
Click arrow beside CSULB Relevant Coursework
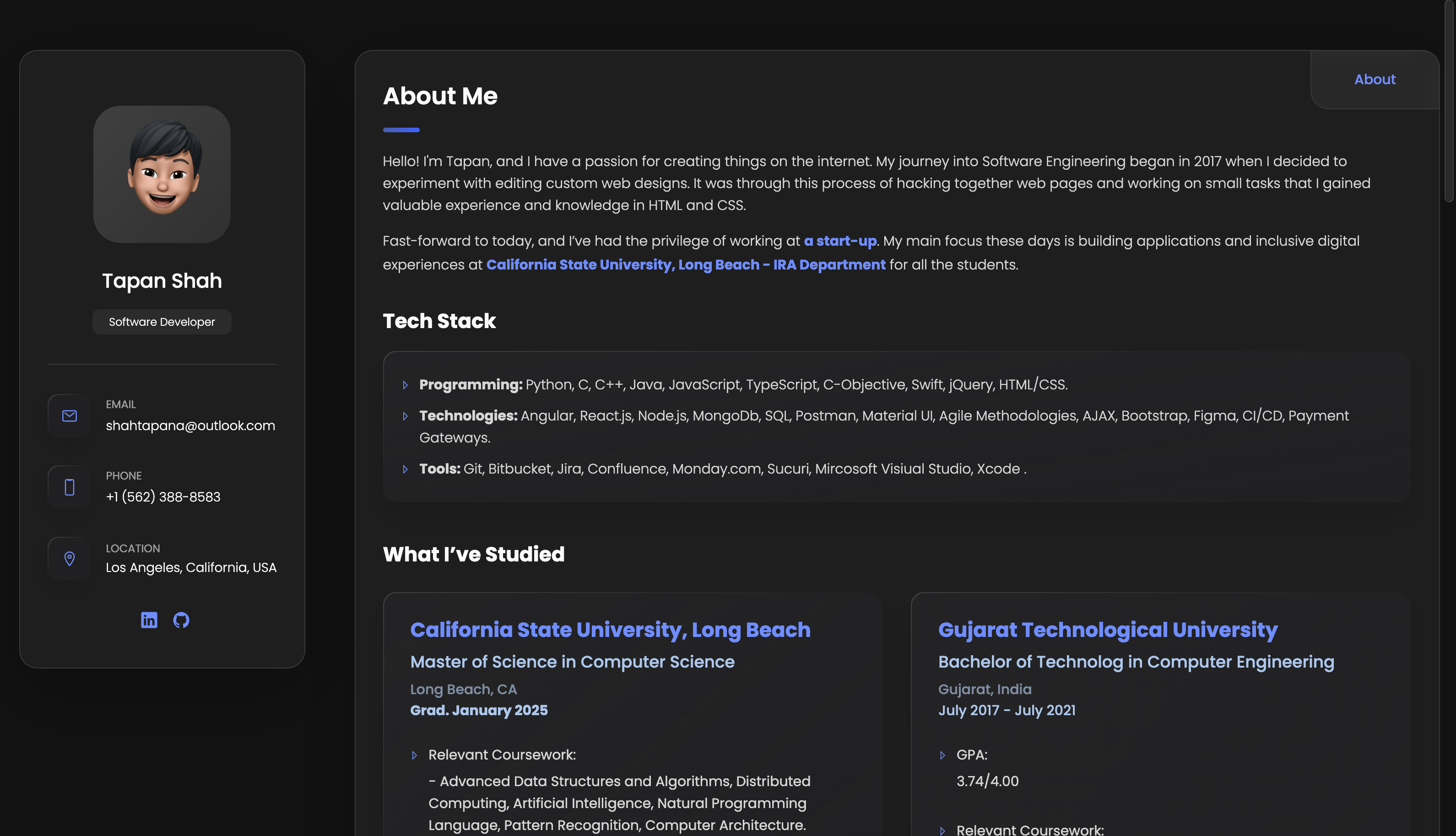click(415, 755)
